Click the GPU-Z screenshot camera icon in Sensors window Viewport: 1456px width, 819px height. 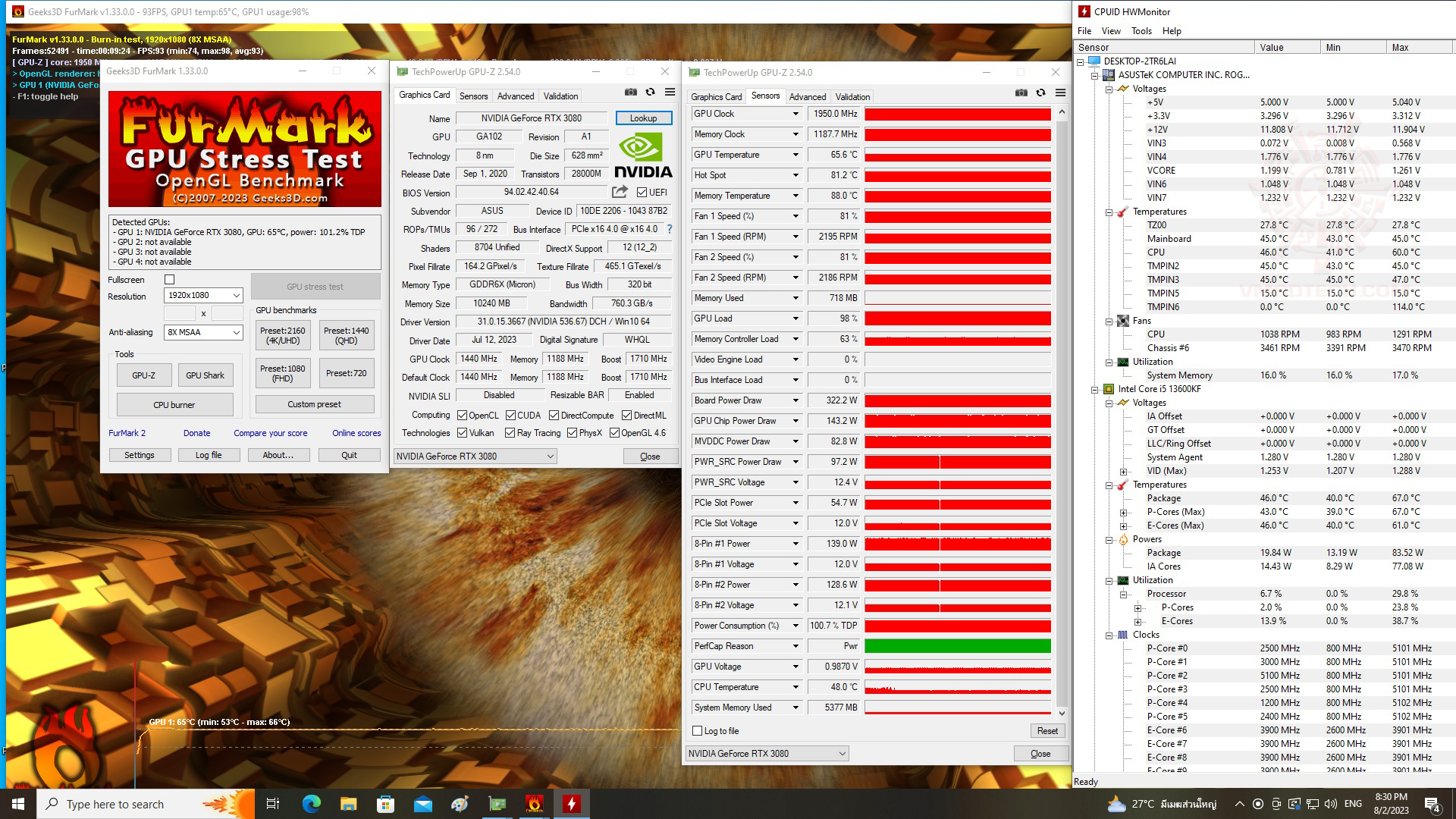coord(1021,93)
